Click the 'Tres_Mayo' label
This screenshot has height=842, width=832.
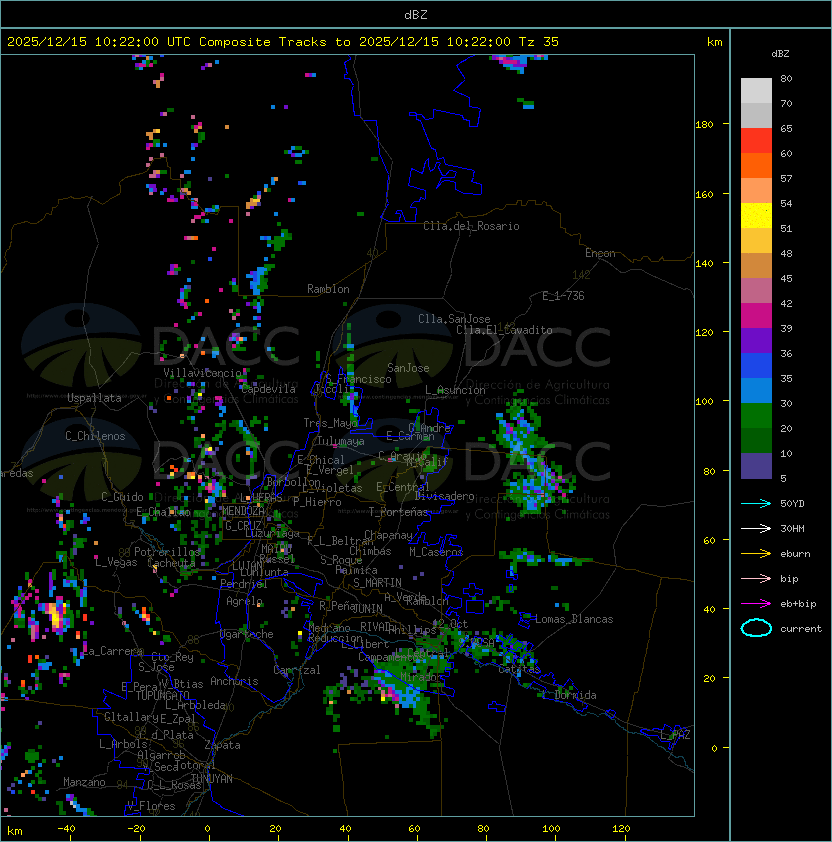330,423
